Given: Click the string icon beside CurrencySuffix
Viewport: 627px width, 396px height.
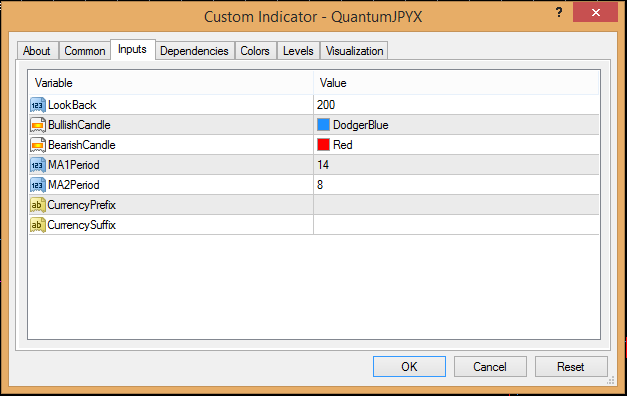Looking at the screenshot, I should 38,225.
